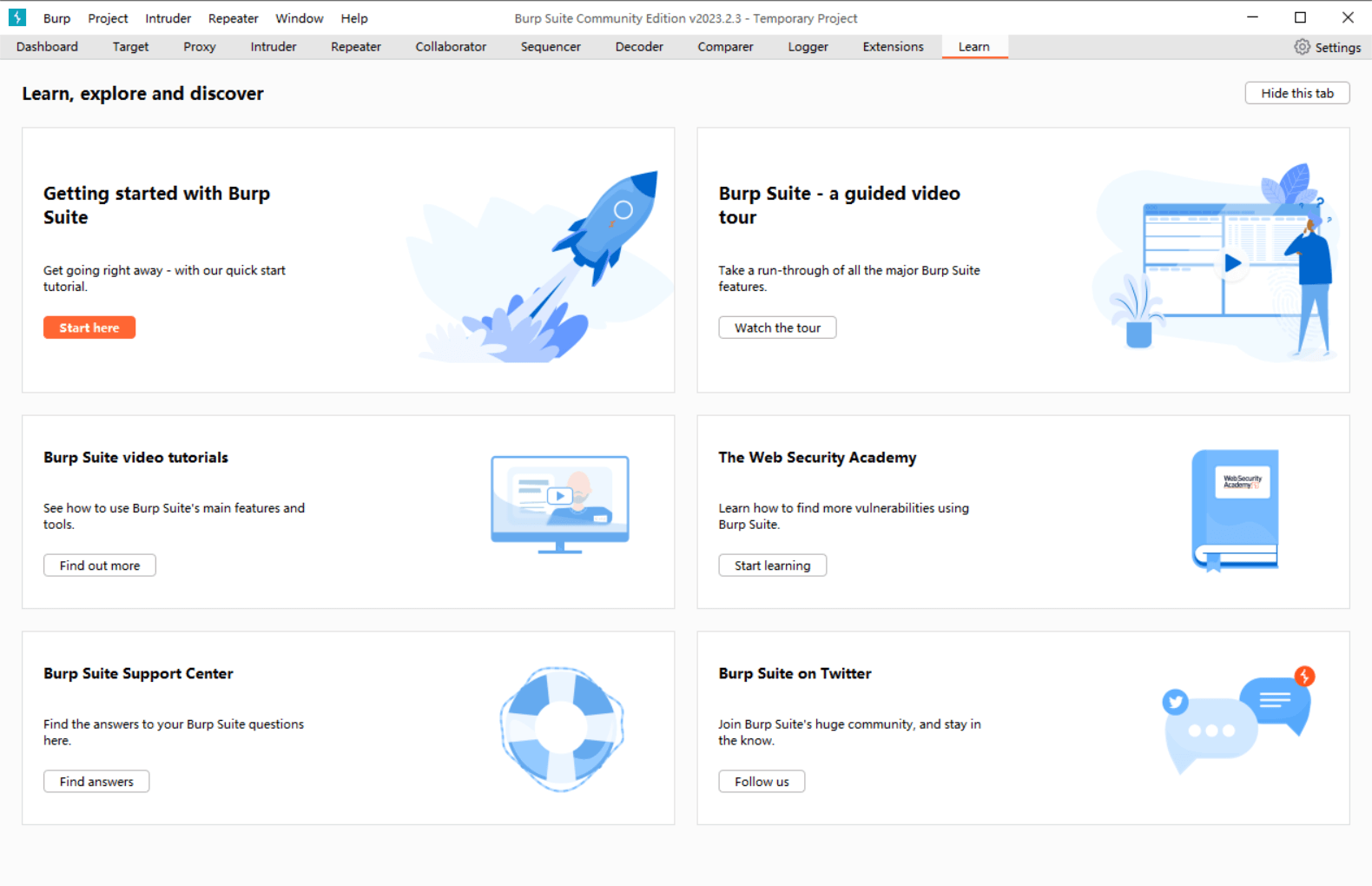Click the Find answers button

click(x=96, y=782)
